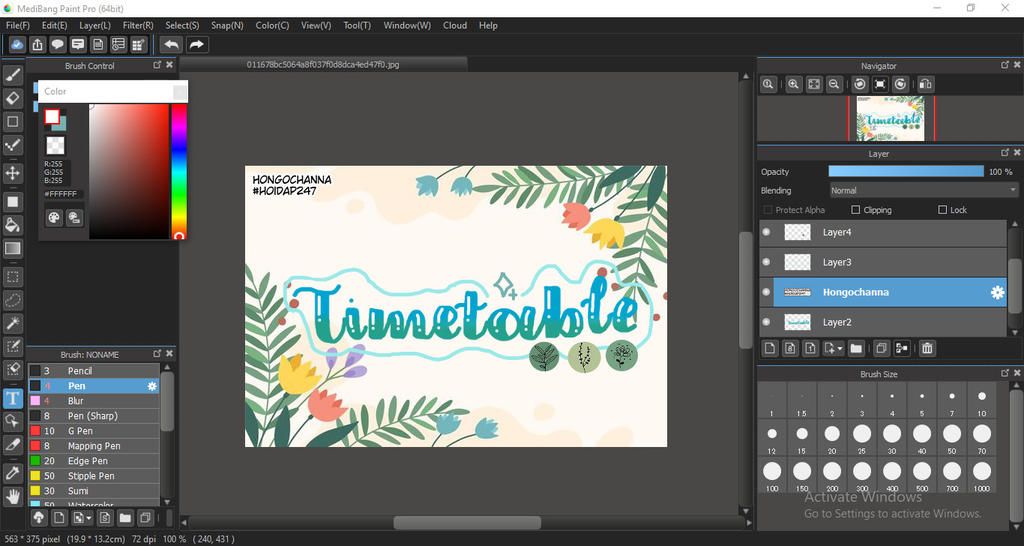The image size is (1024, 546).
Task: Expand the add-layer dropdown arrow
Action: pos(840,349)
